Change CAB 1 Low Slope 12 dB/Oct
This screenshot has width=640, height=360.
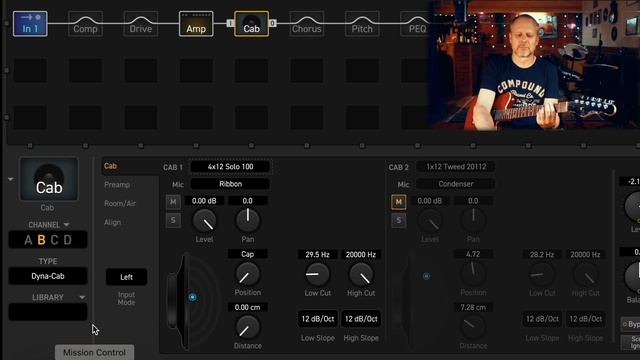tap(318, 319)
